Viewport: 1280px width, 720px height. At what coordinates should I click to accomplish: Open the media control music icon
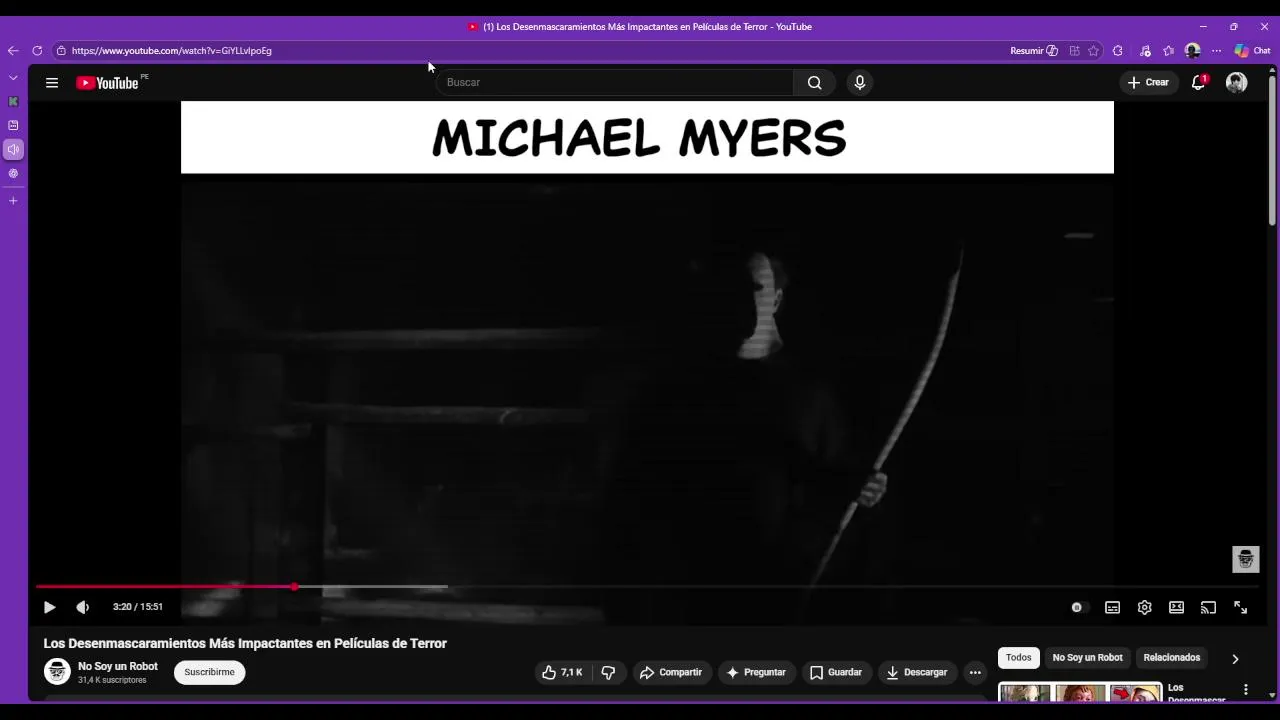[x=1145, y=51]
